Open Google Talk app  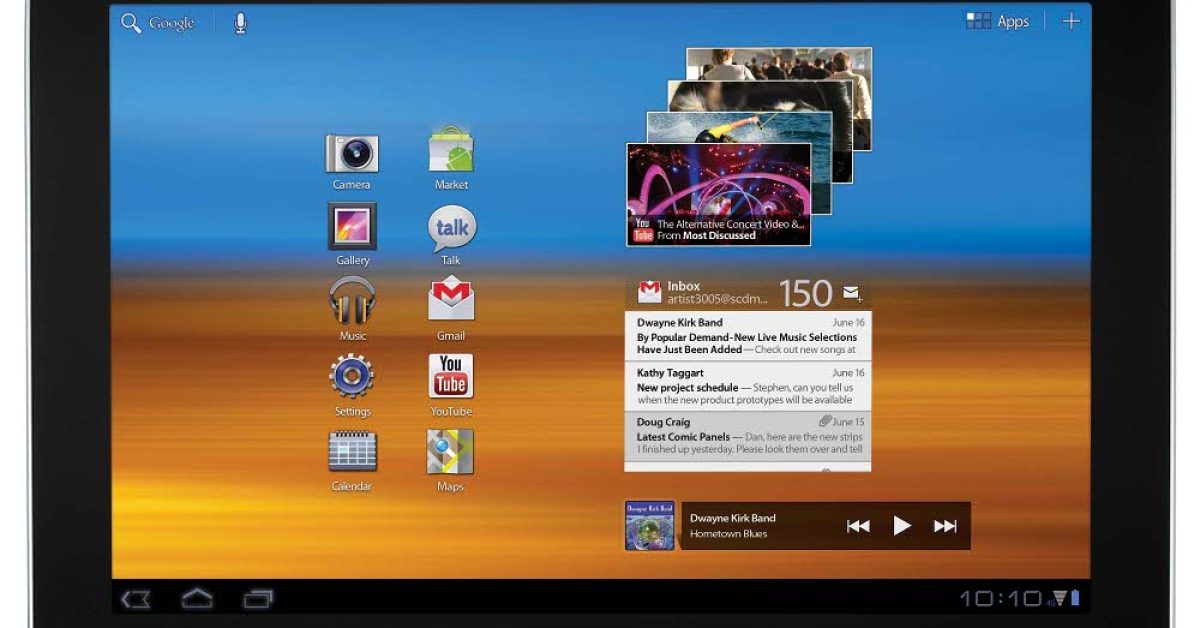[451, 229]
